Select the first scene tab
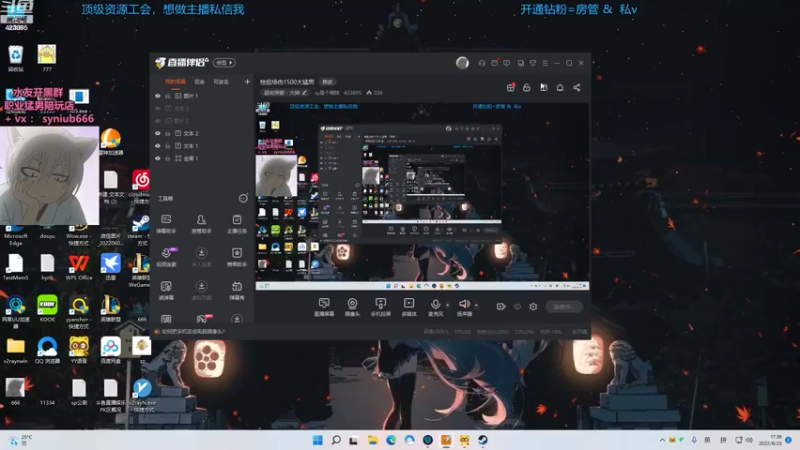The image size is (800, 450). pos(175,82)
